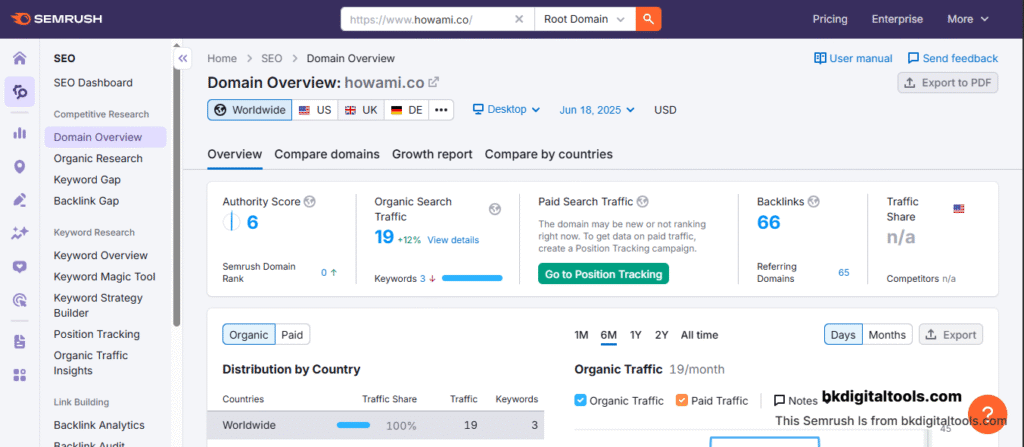Select the All time range

699,335
